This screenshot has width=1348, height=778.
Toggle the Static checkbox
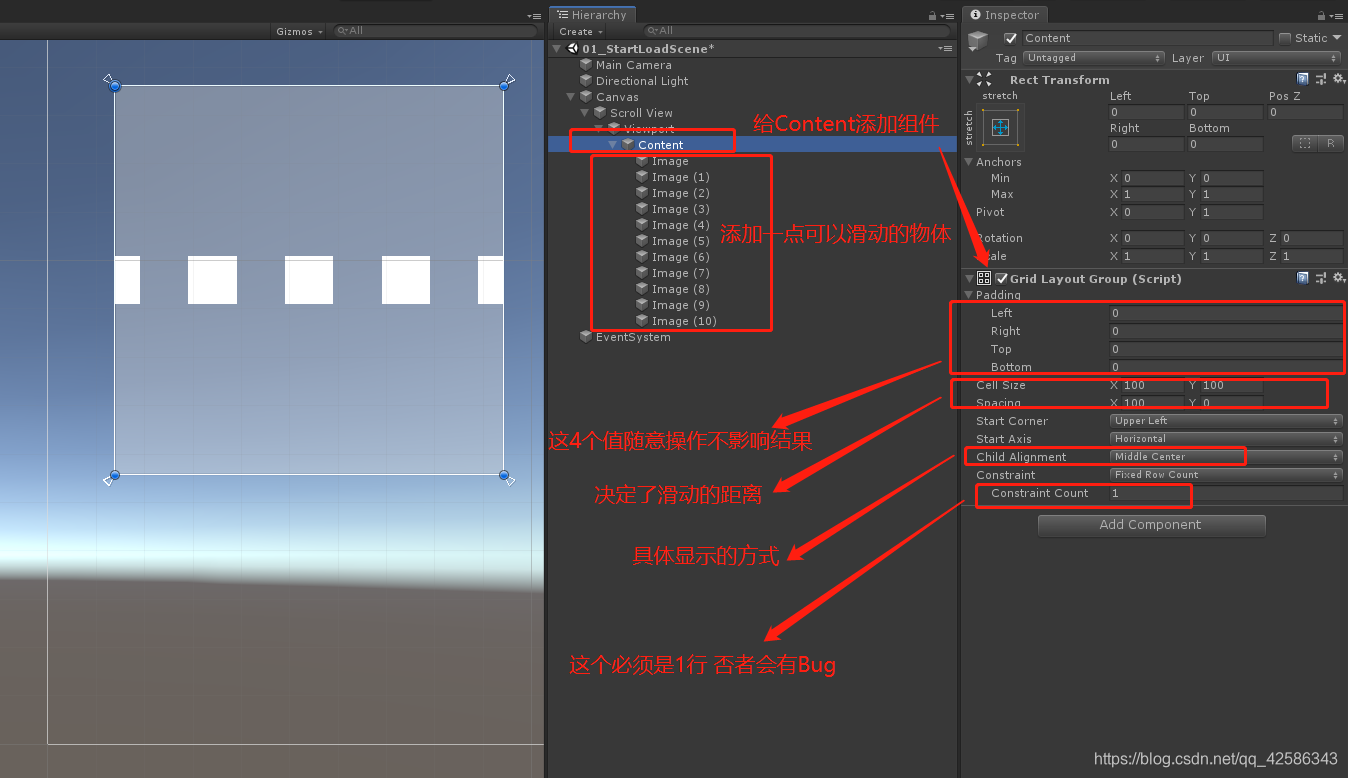point(1286,37)
